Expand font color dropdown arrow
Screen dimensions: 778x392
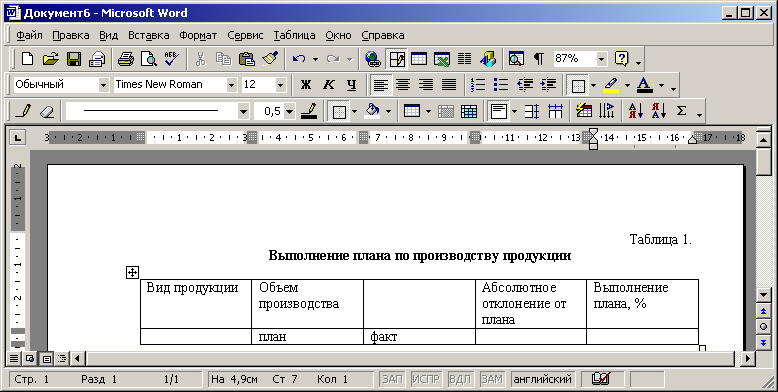click(x=661, y=85)
